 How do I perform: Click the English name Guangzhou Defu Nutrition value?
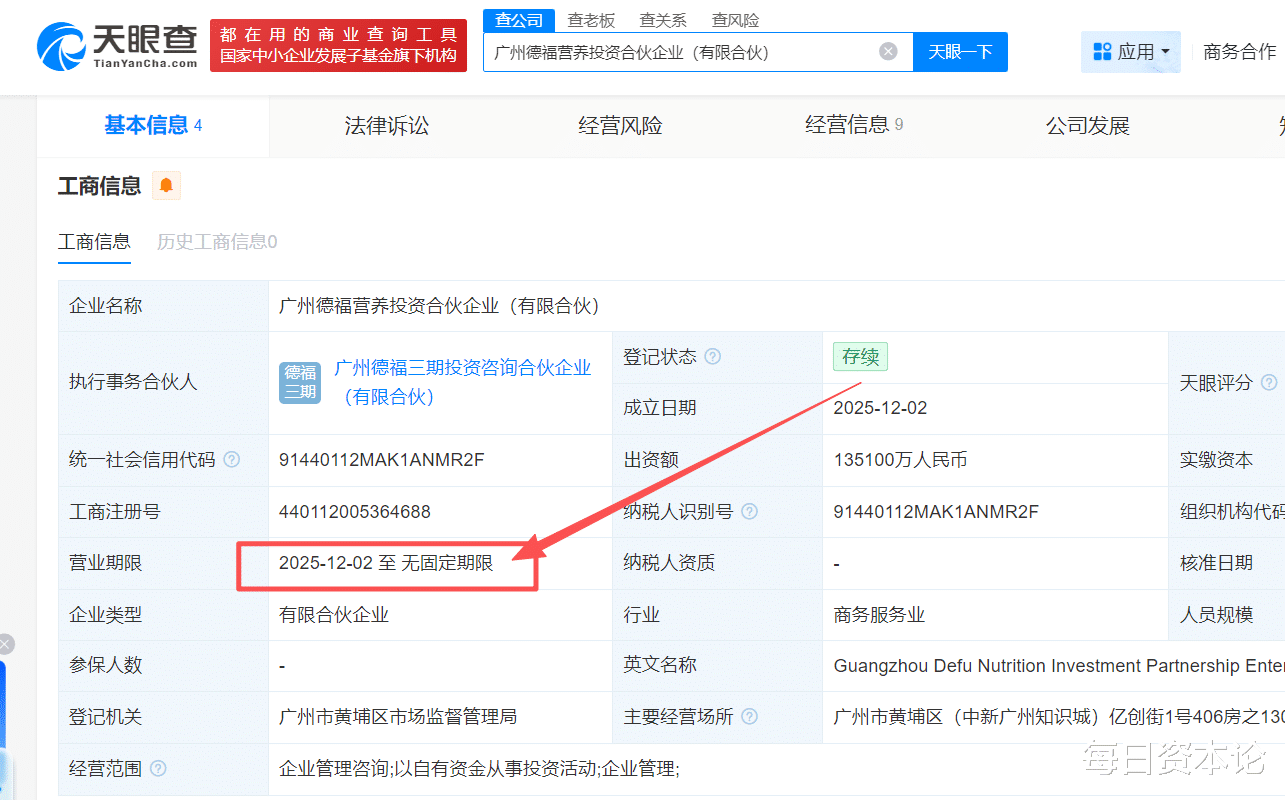pyautogui.click(x=1059, y=666)
